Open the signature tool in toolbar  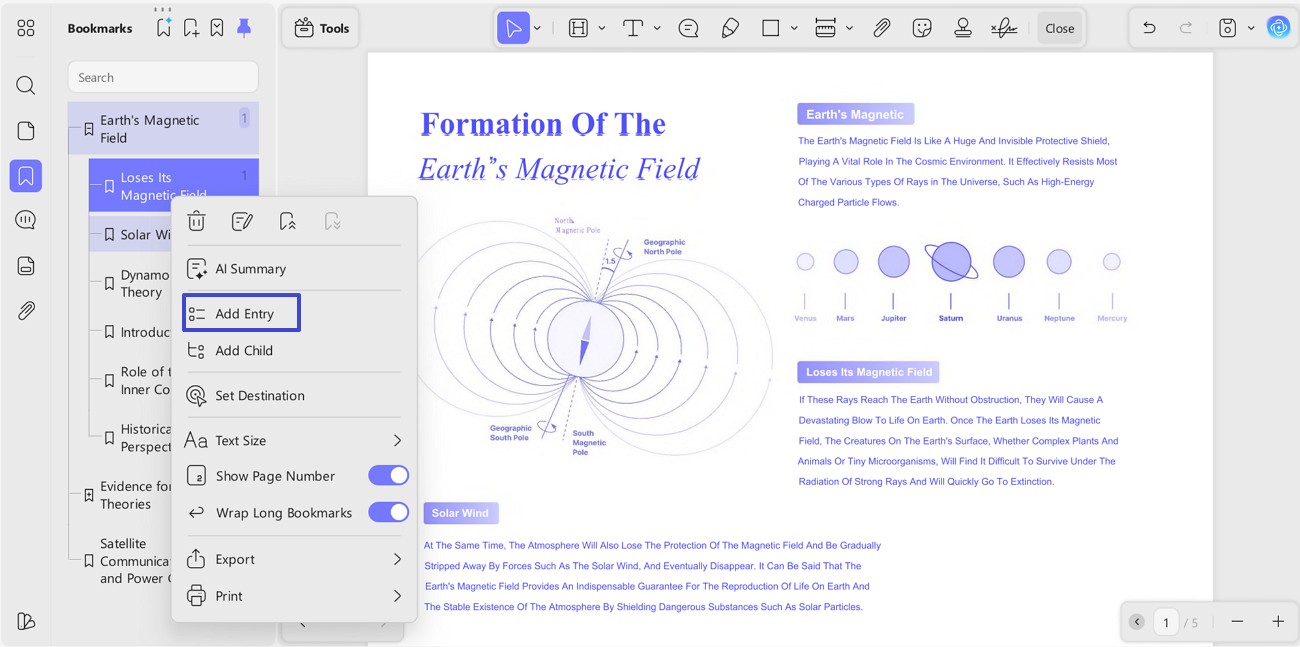point(1004,28)
